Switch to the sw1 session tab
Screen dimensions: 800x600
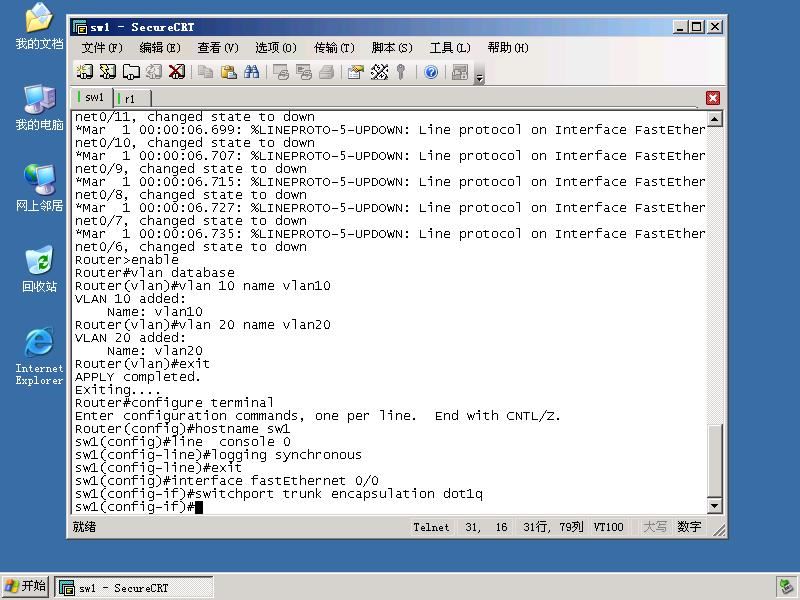92,97
